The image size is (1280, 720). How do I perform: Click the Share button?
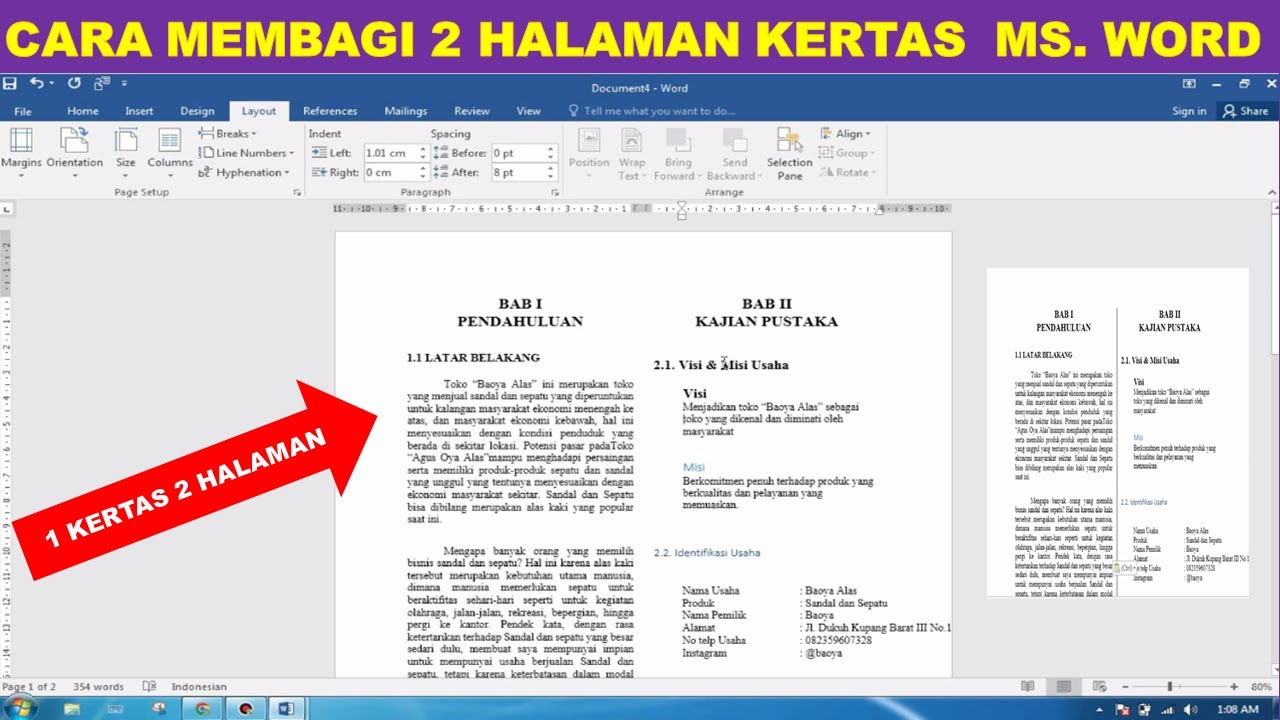[1246, 111]
